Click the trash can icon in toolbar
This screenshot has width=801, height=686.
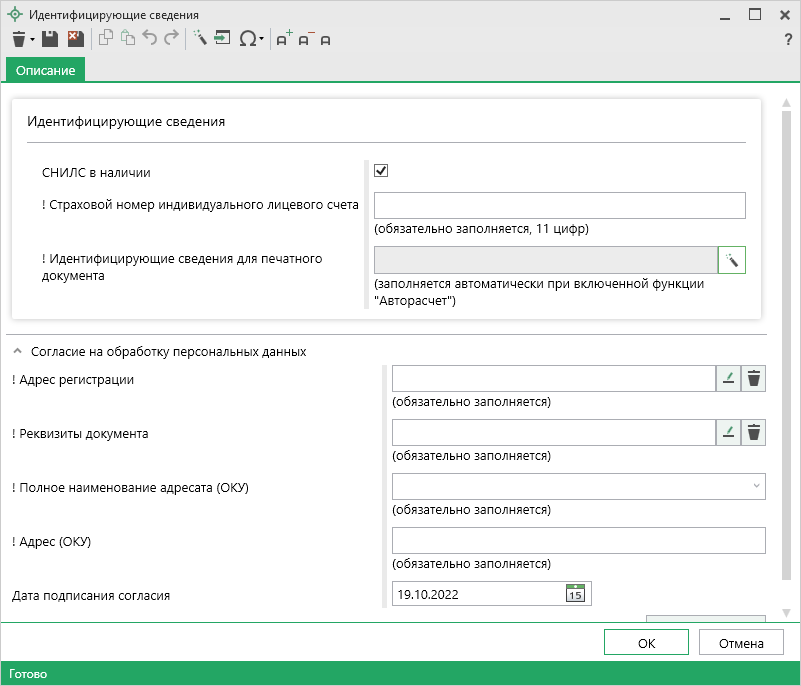coord(19,39)
